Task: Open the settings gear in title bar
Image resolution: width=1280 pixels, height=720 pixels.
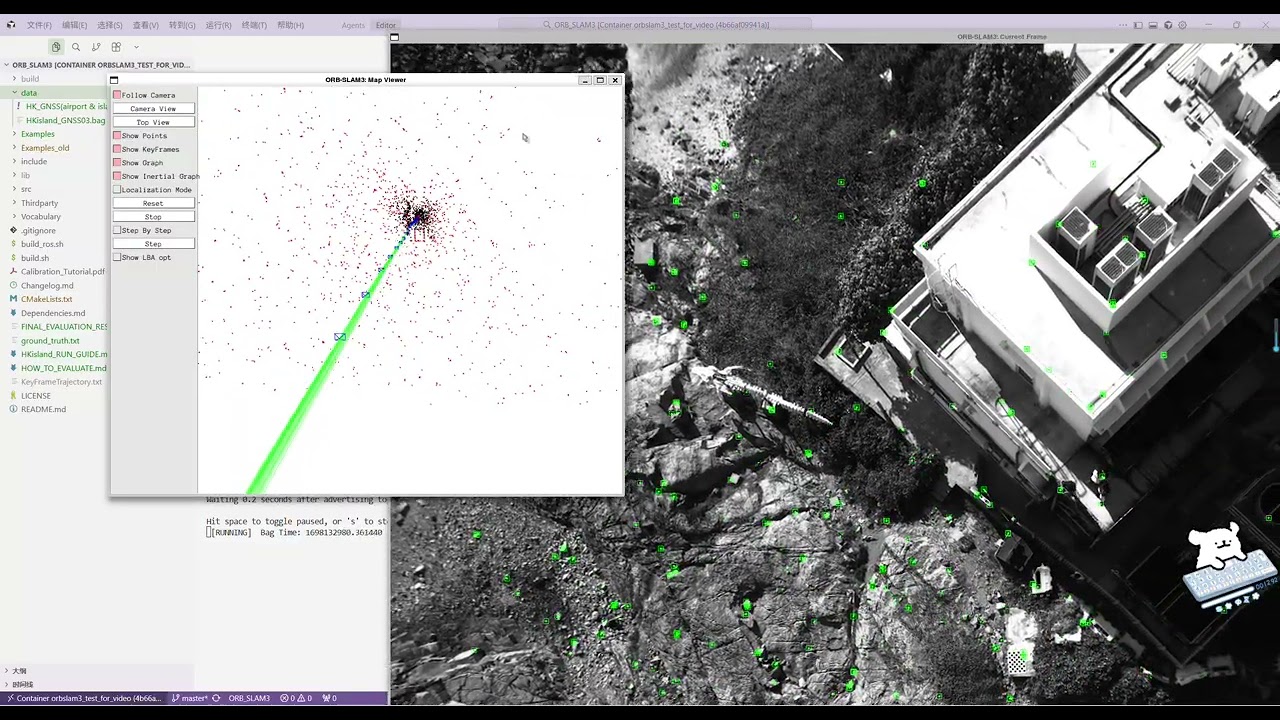Action: click(x=1183, y=25)
